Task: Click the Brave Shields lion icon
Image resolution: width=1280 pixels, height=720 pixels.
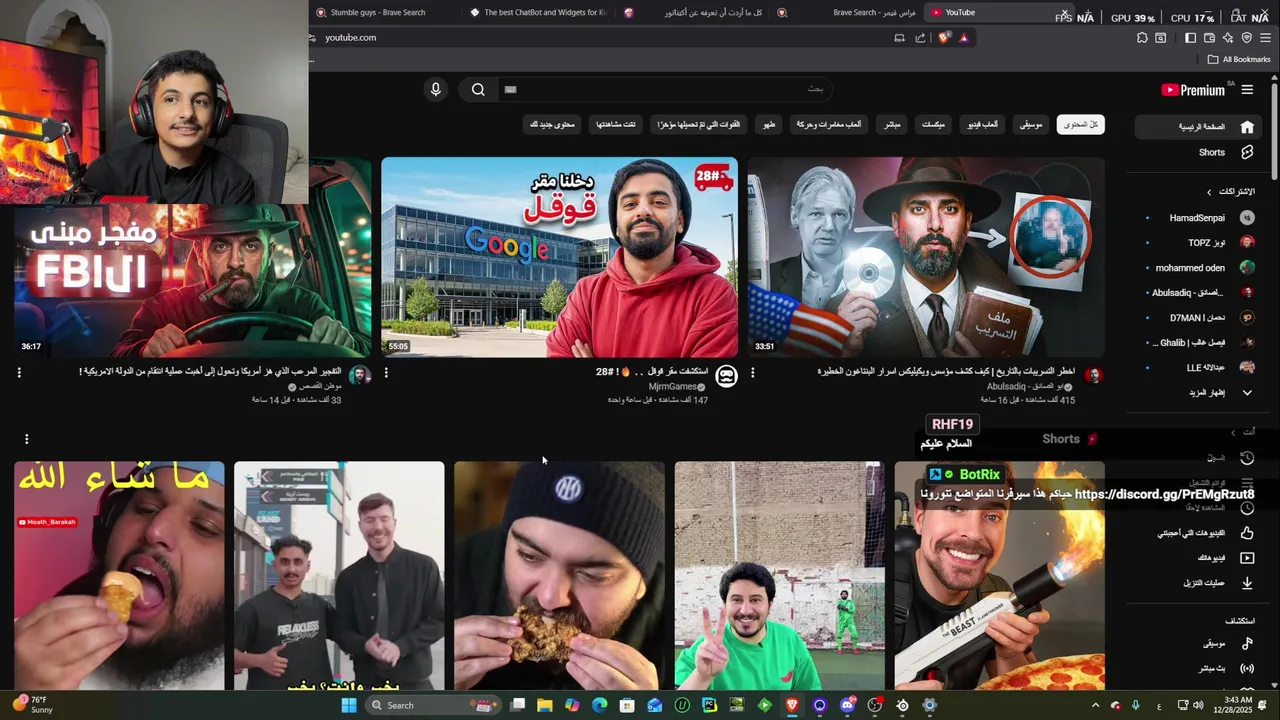Action: 943,38
